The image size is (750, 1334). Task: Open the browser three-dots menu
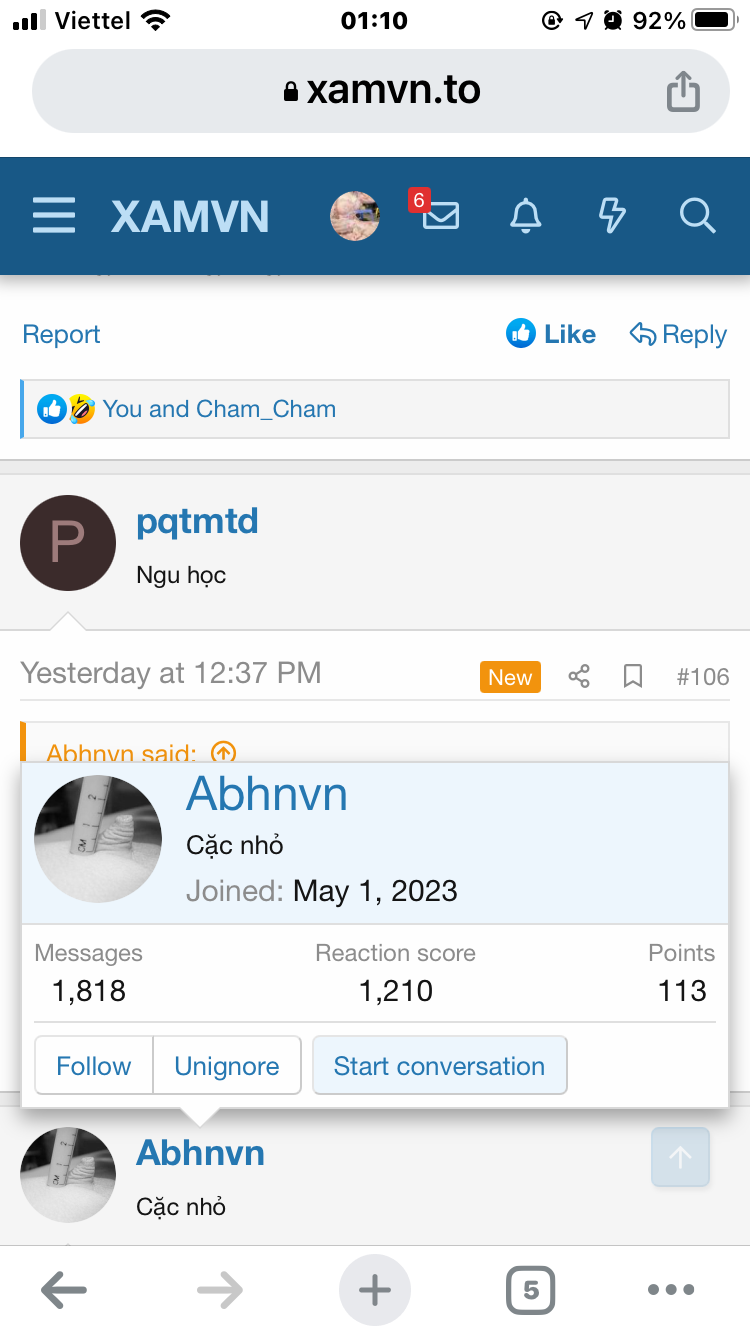[671, 1290]
